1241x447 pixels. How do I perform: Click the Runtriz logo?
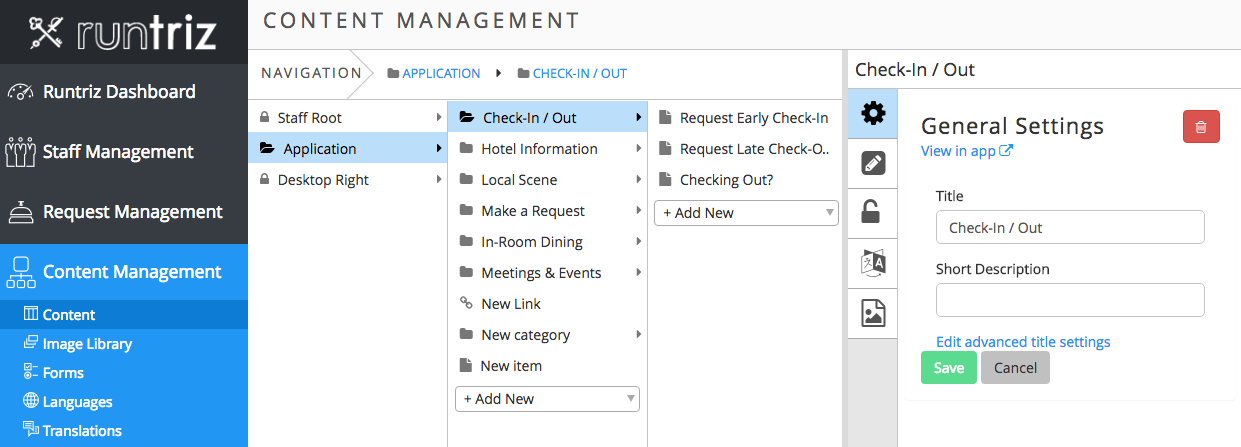tap(123, 32)
